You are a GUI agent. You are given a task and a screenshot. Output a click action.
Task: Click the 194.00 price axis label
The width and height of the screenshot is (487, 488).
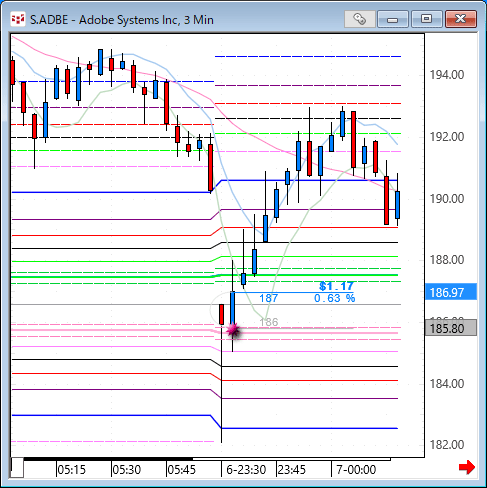pyautogui.click(x=447, y=75)
